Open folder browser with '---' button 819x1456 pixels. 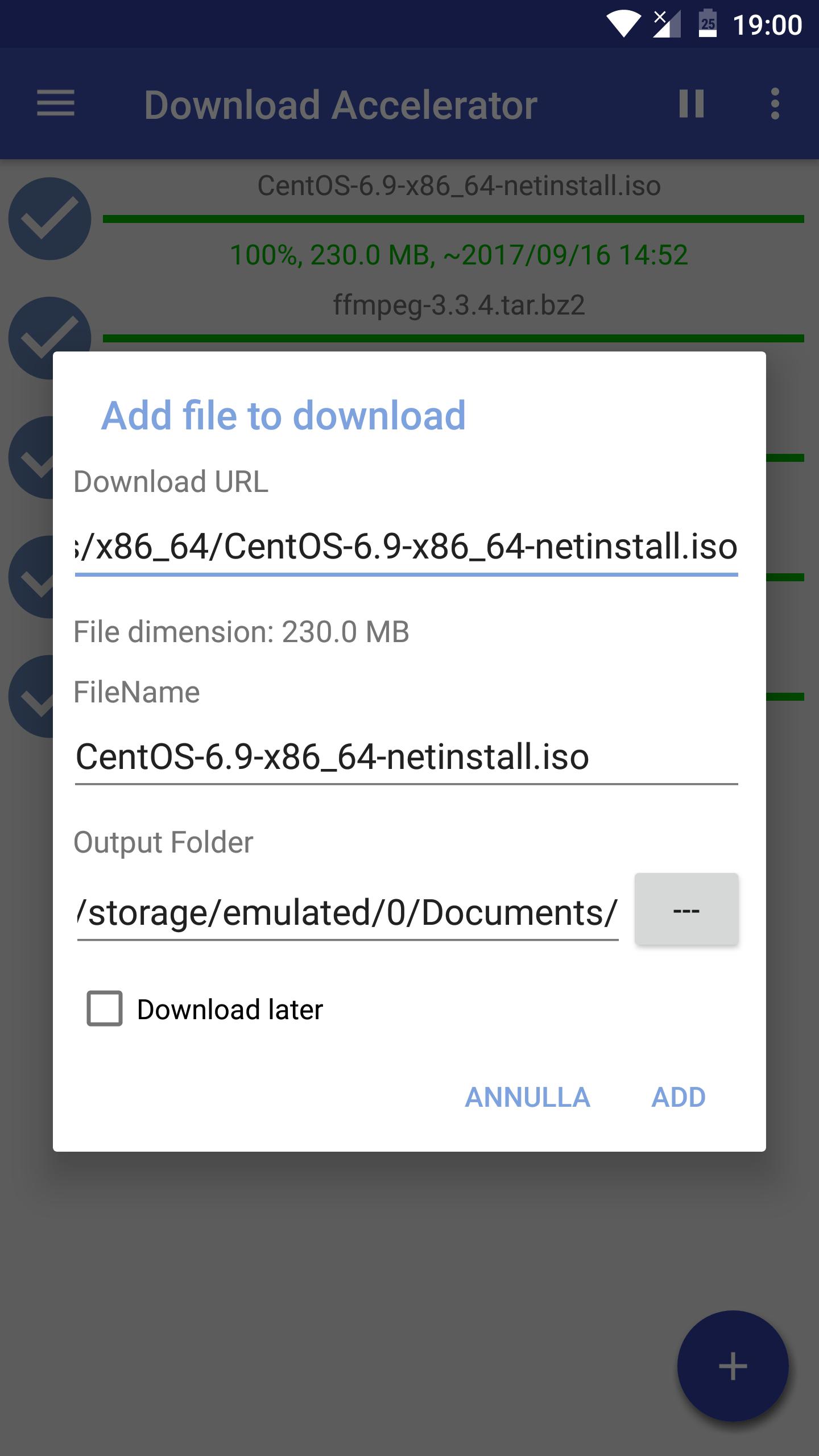[x=686, y=909]
